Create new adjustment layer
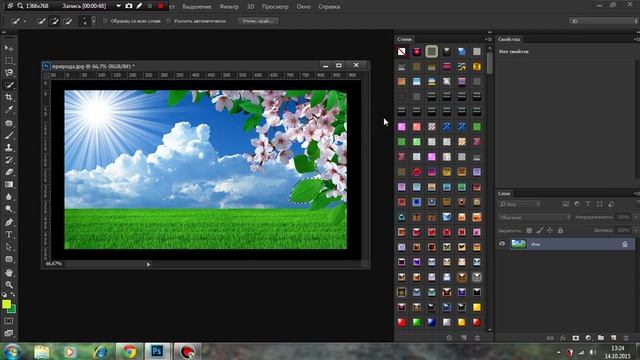The height and width of the screenshot is (360, 640). (588, 338)
